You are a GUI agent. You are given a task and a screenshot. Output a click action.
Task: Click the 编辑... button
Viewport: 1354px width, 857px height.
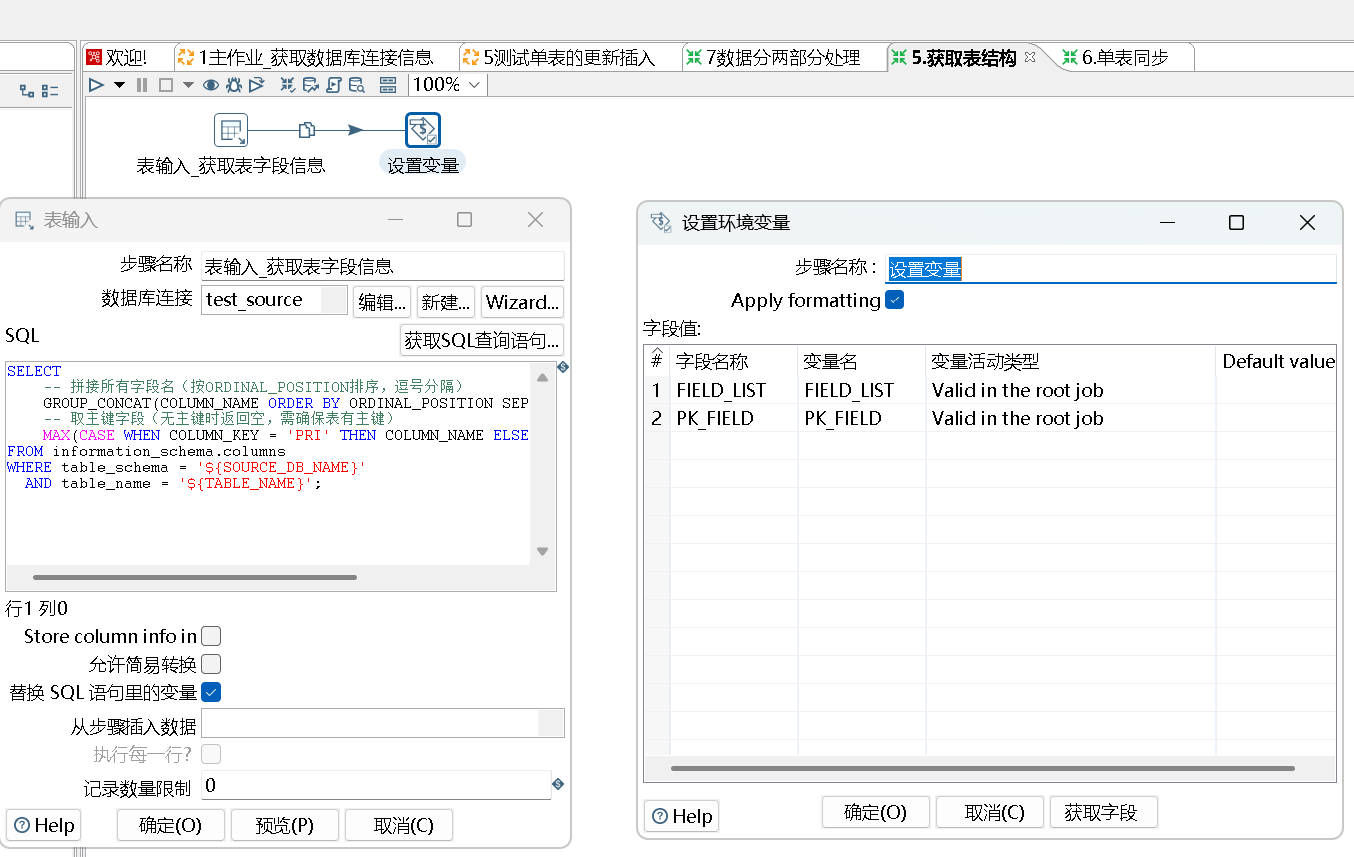tap(382, 302)
